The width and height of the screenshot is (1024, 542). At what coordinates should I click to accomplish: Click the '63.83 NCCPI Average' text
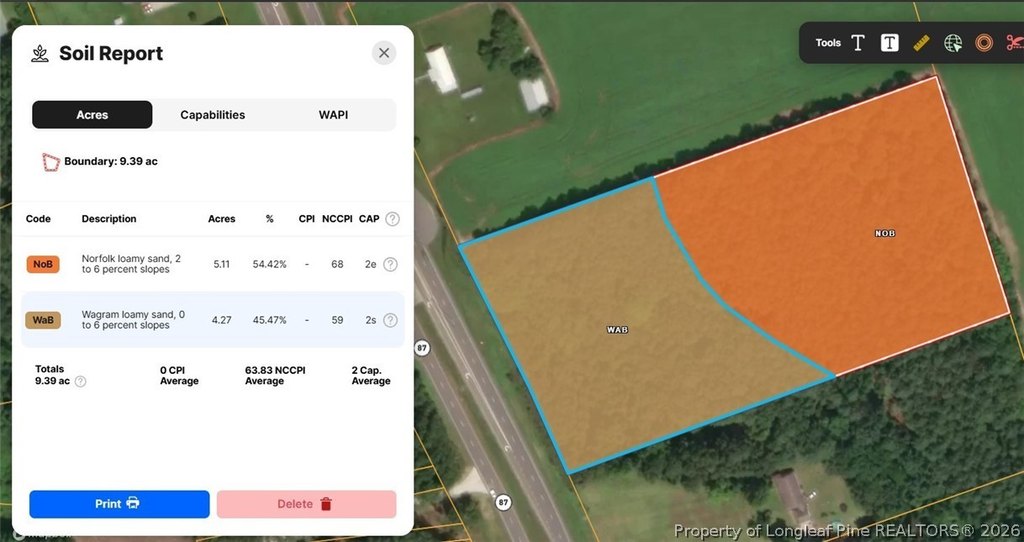point(275,375)
